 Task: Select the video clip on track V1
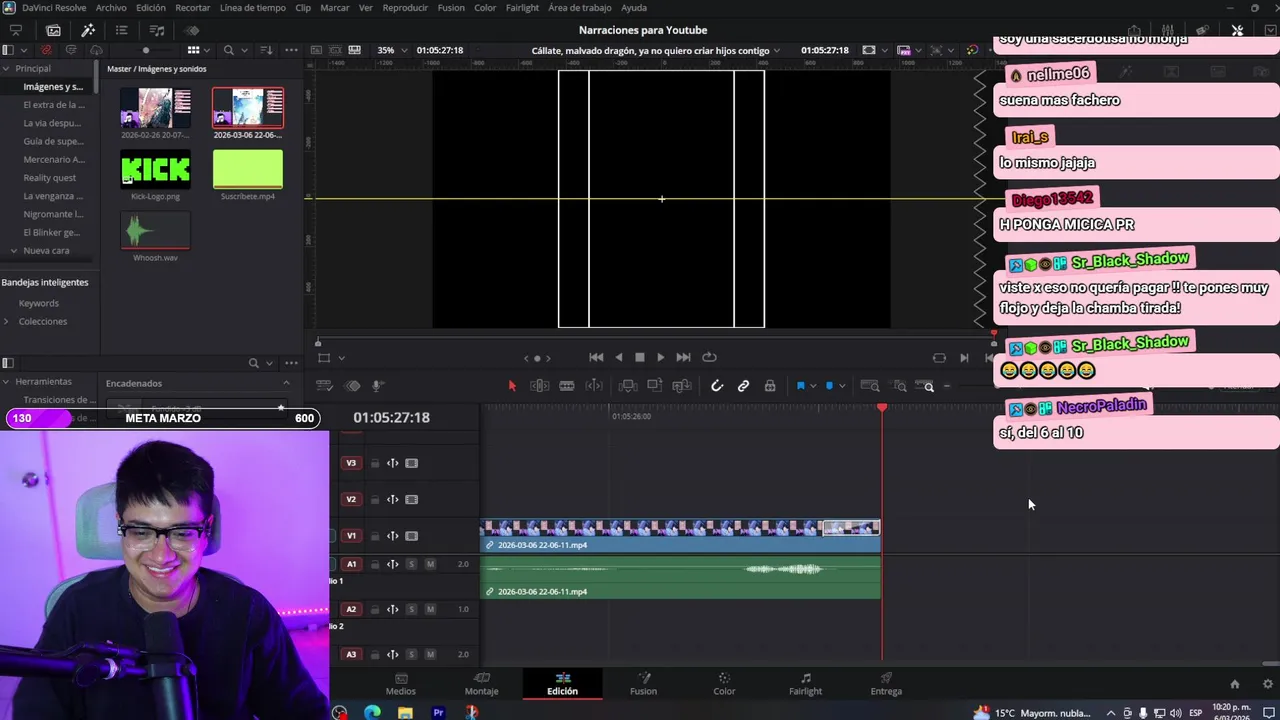pyautogui.click(x=680, y=535)
